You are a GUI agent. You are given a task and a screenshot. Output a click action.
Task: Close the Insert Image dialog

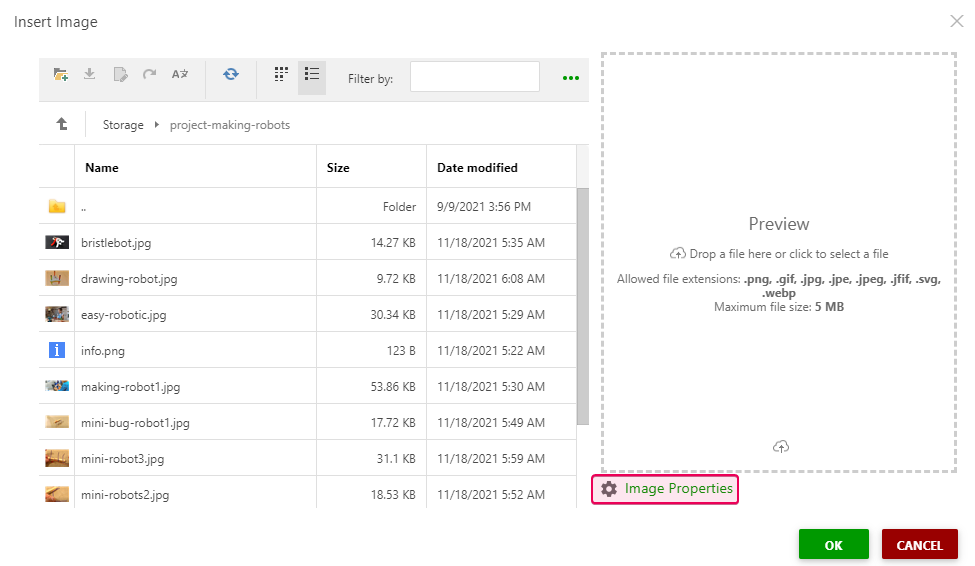click(x=957, y=21)
